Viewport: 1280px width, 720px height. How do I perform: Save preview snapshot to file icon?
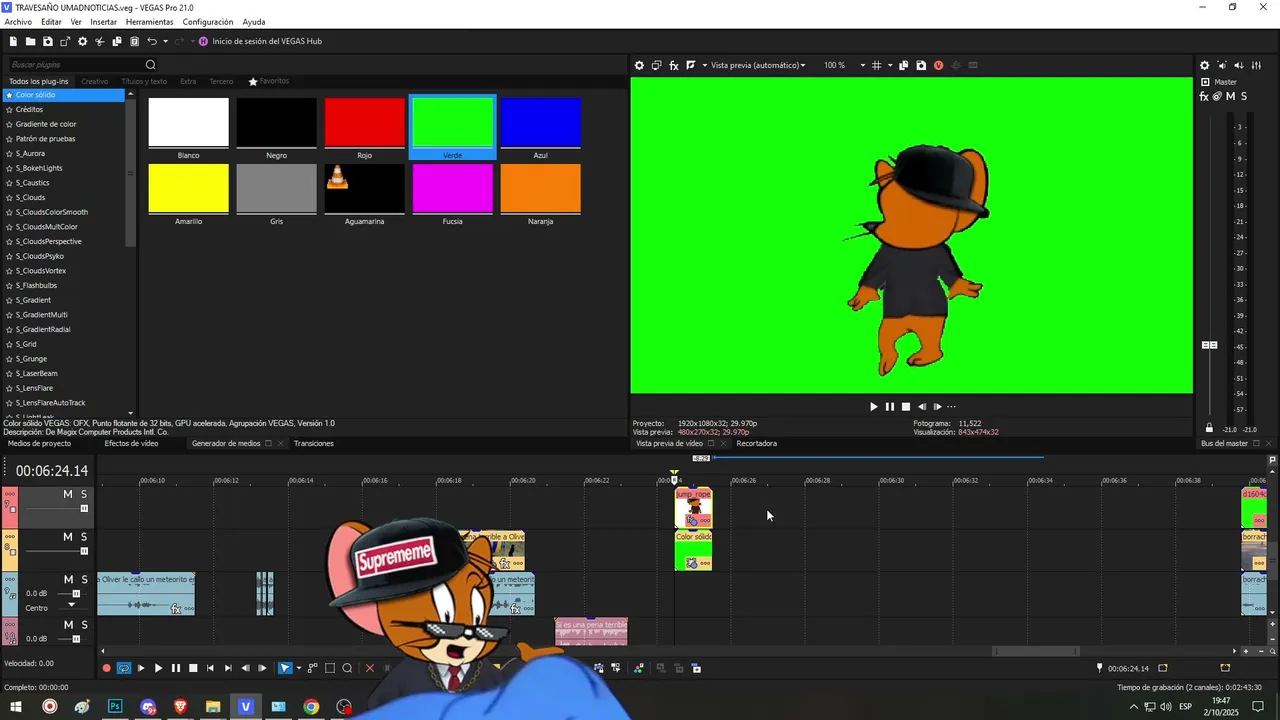[x=921, y=65]
